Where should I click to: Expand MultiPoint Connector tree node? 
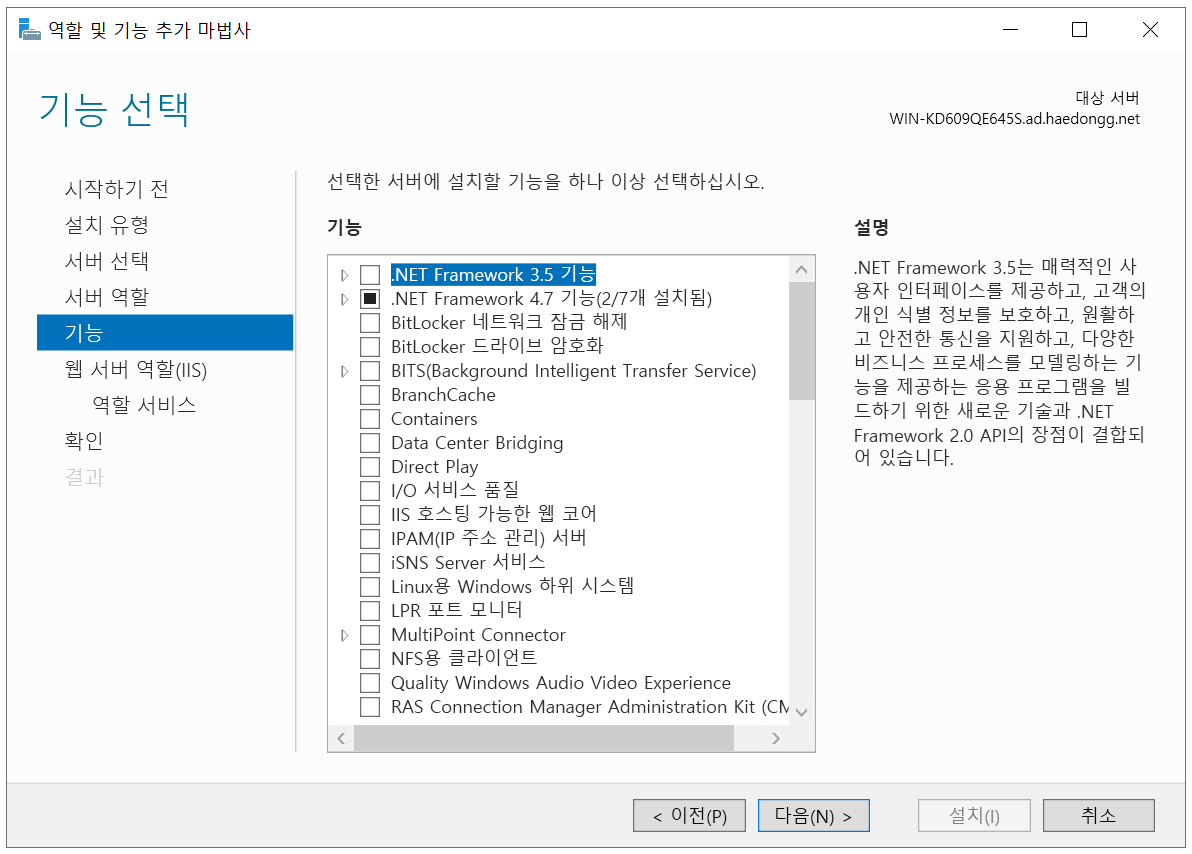pos(344,635)
